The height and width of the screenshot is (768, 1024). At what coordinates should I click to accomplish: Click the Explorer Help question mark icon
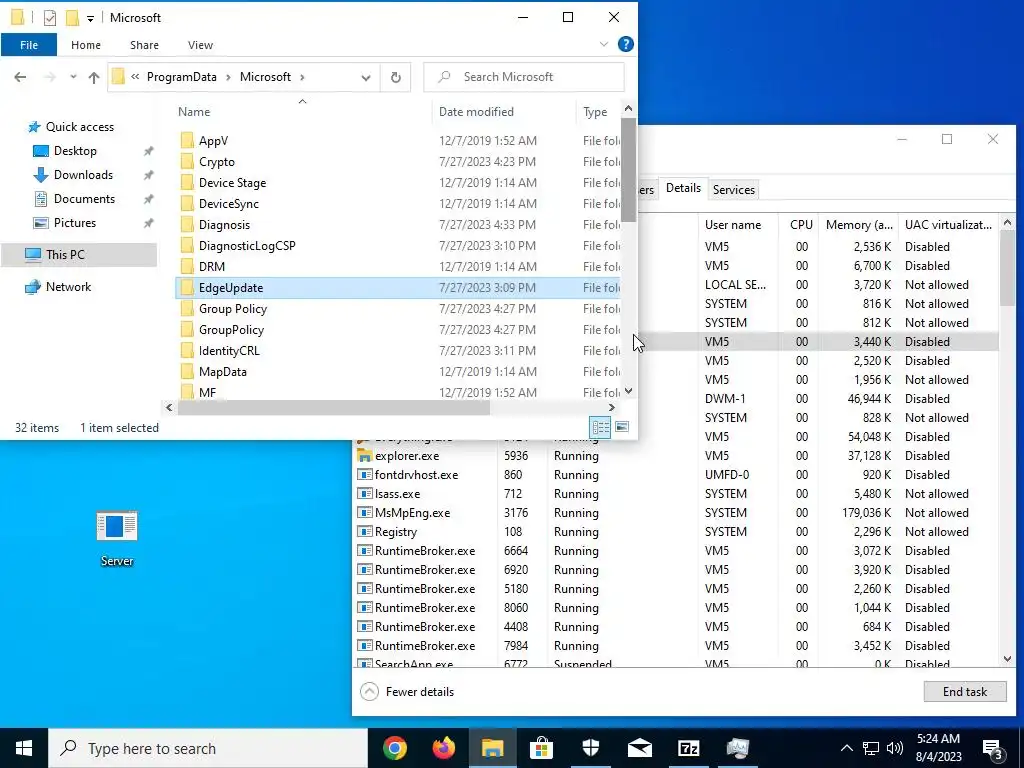625,44
